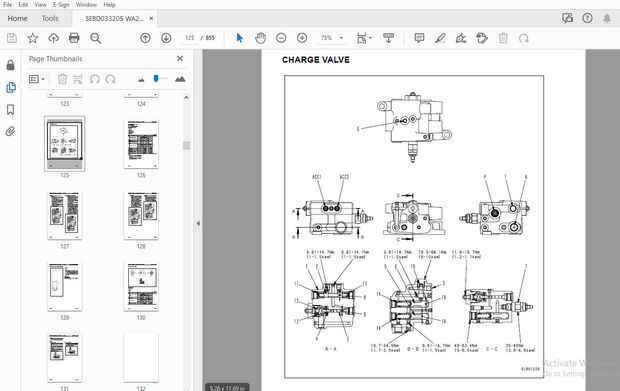Open the Find text magnifier
Viewport: 620px width, 391px height.
95,38
